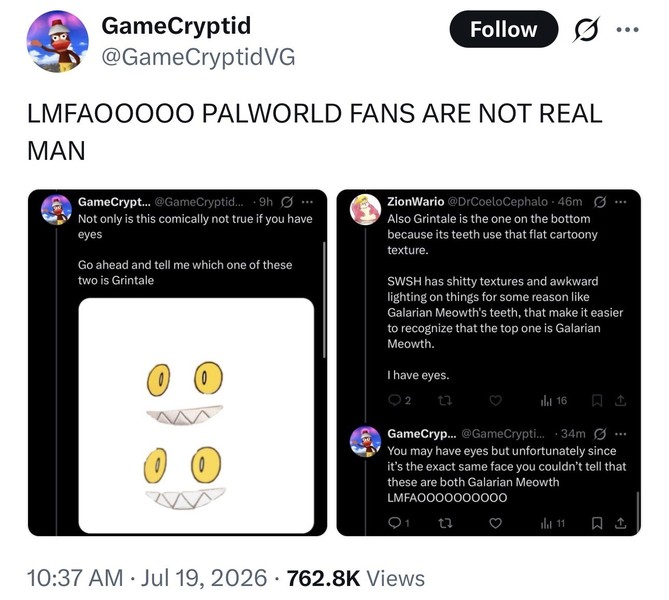The height and width of the screenshot is (600, 669).
Task: Open the Grintale faces comparison image
Action: point(196,415)
